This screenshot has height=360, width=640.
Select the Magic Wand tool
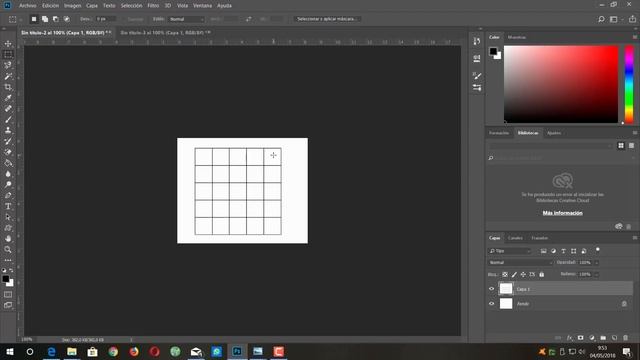8,76
